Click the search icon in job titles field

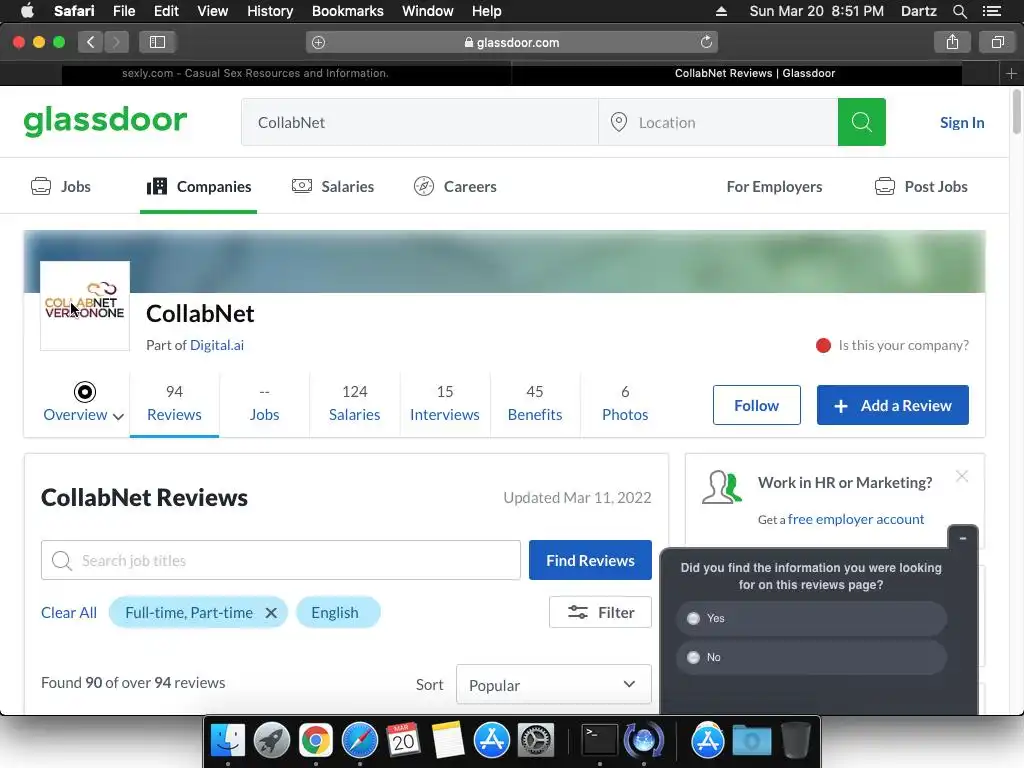click(61, 560)
